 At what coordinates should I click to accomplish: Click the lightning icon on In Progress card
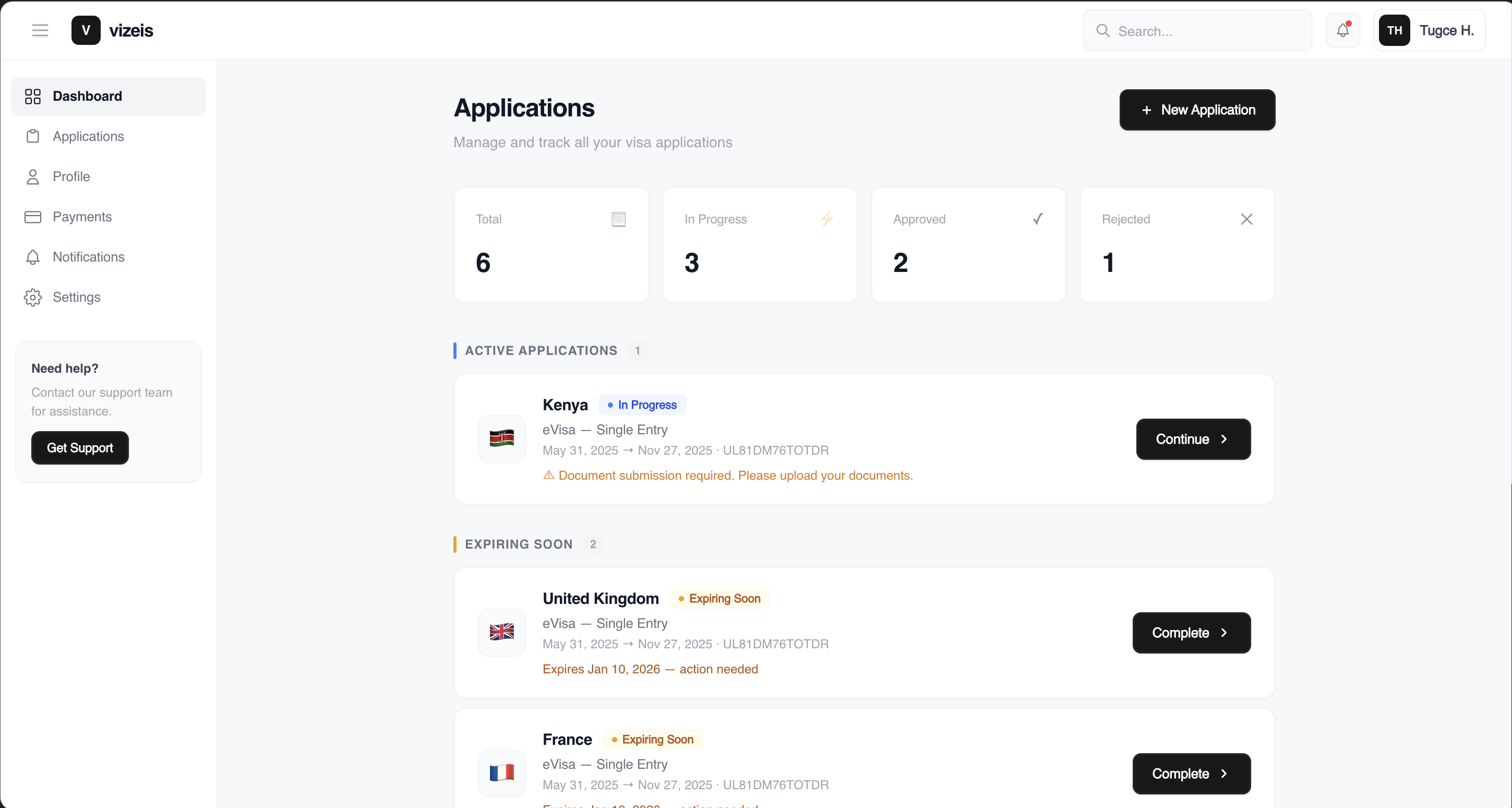pos(827,218)
